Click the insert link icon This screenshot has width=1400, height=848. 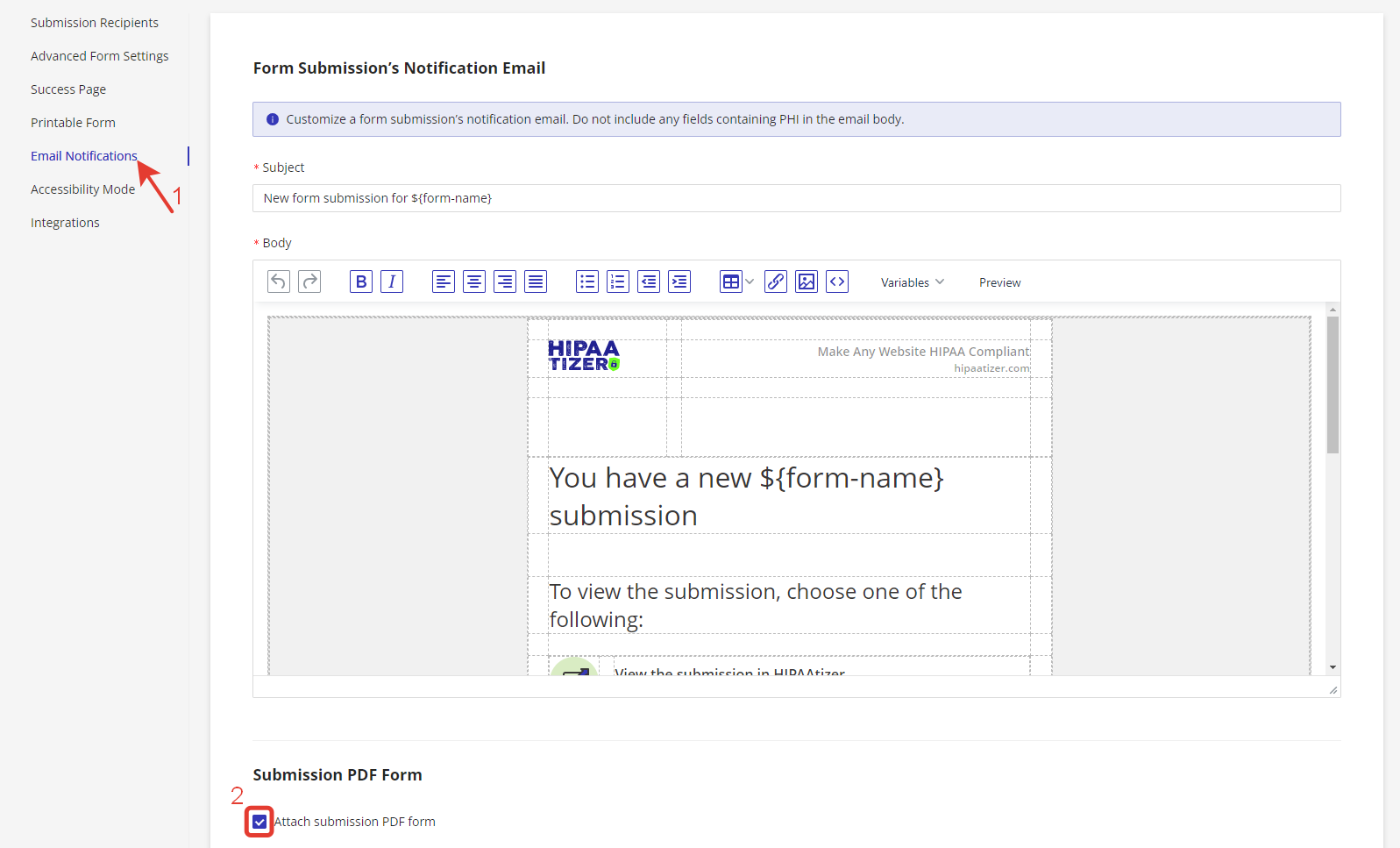pos(776,281)
